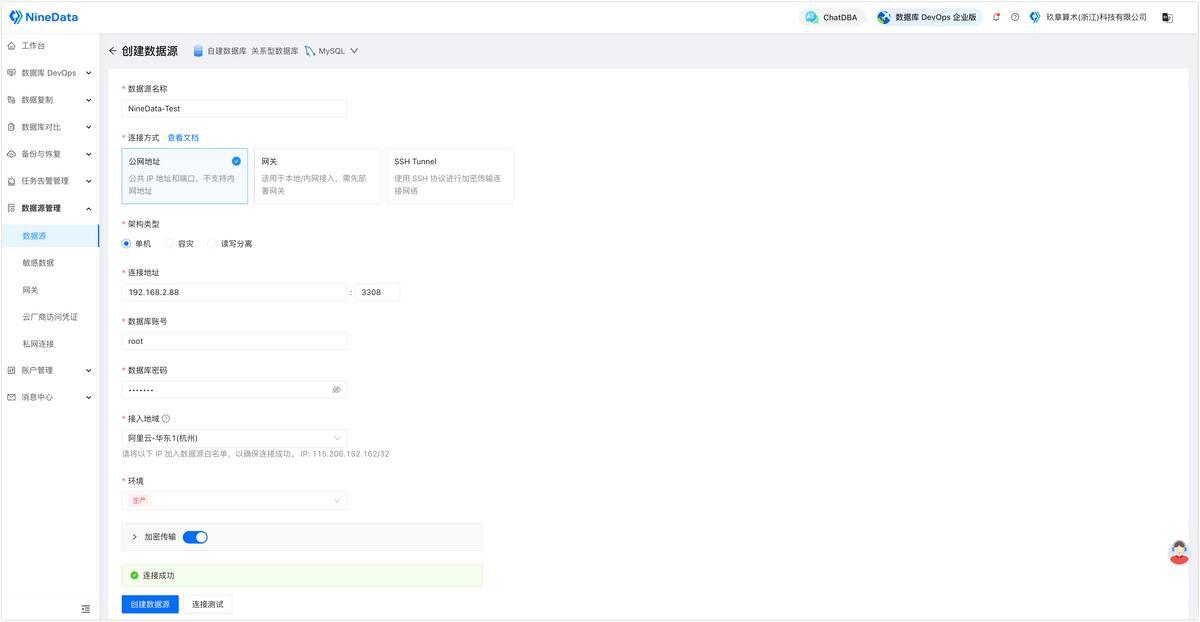Screen dimensions: 1200x622
Task: Click the MySQL dolphin icon
Action: (310, 51)
